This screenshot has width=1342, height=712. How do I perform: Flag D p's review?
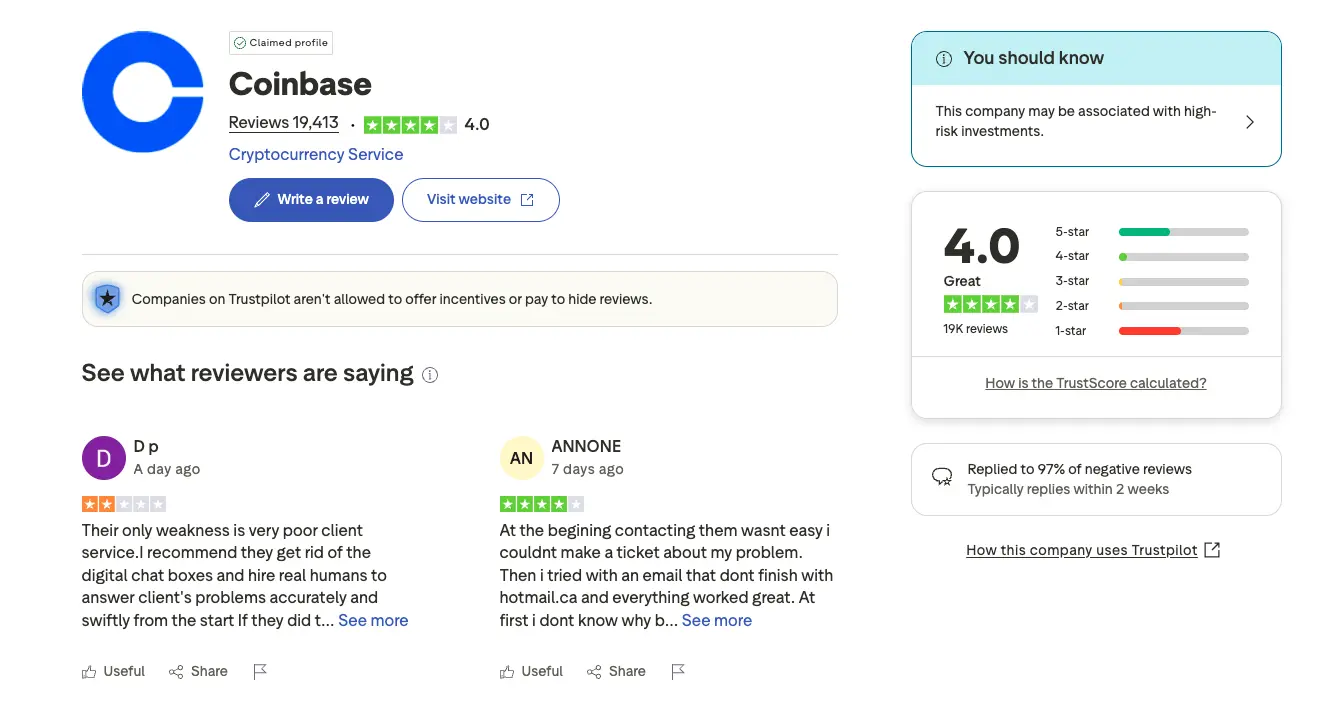pos(260,672)
